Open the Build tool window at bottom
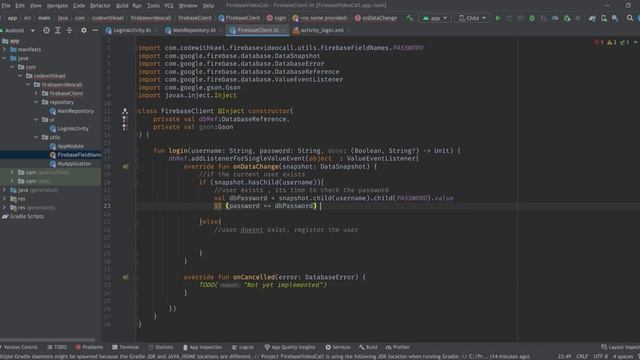The height and width of the screenshot is (360, 640). point(368,347)
